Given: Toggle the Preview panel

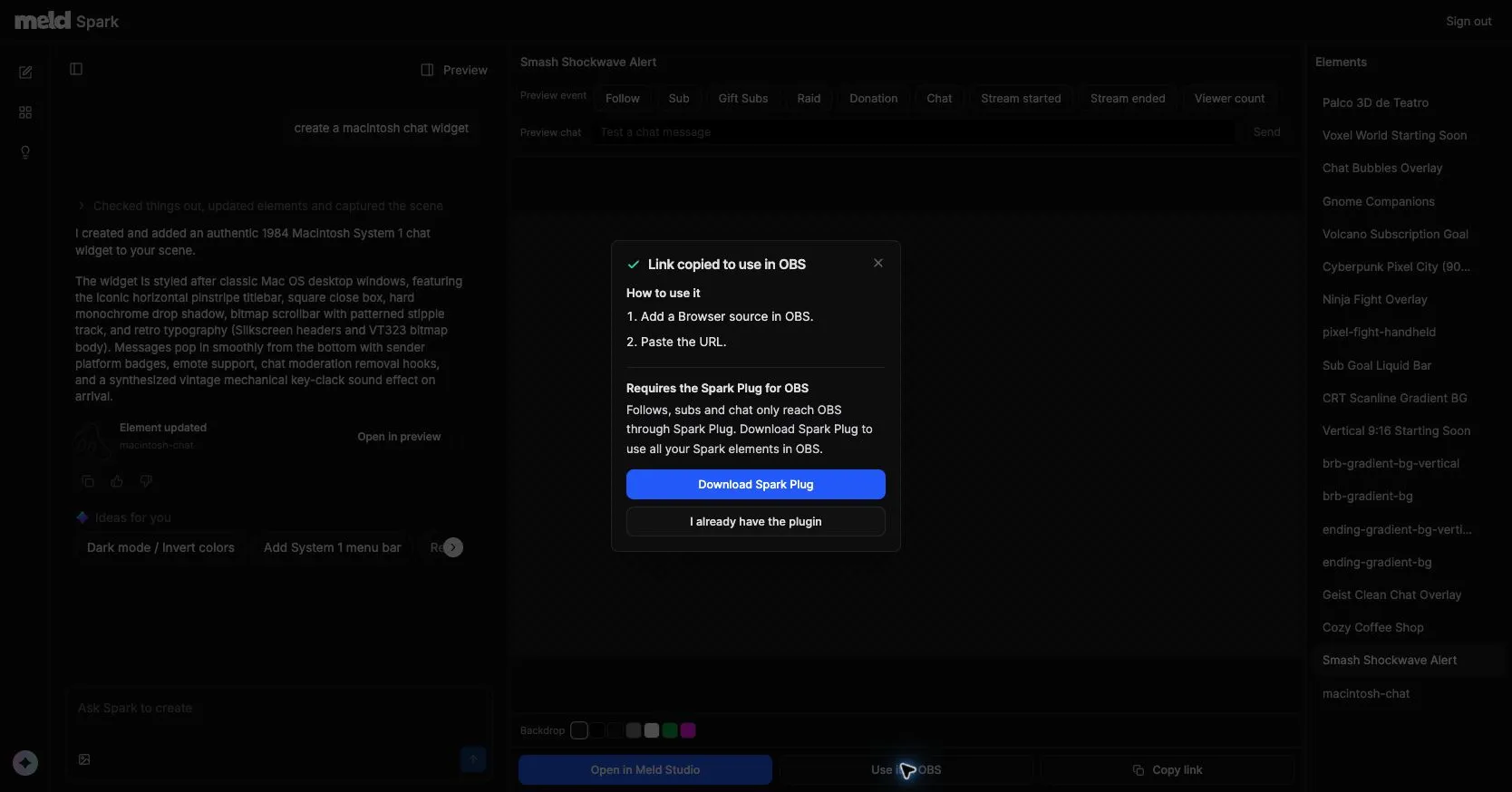Looking at the screenshot, I should click(454, 70).
